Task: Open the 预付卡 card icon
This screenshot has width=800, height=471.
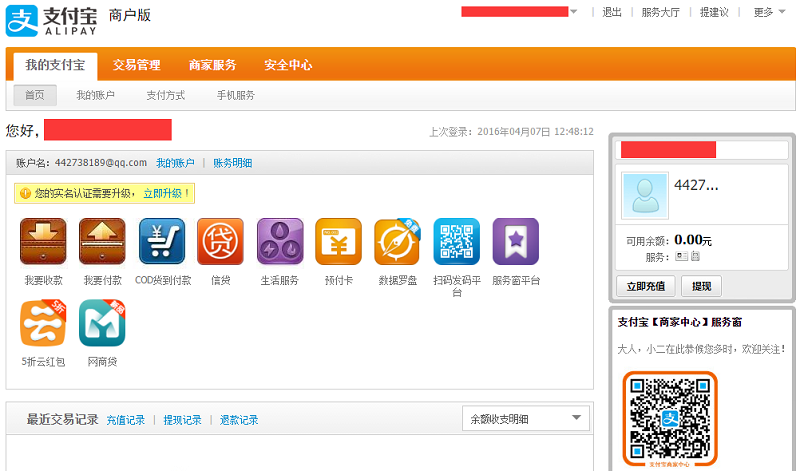Action: point(339,241)
